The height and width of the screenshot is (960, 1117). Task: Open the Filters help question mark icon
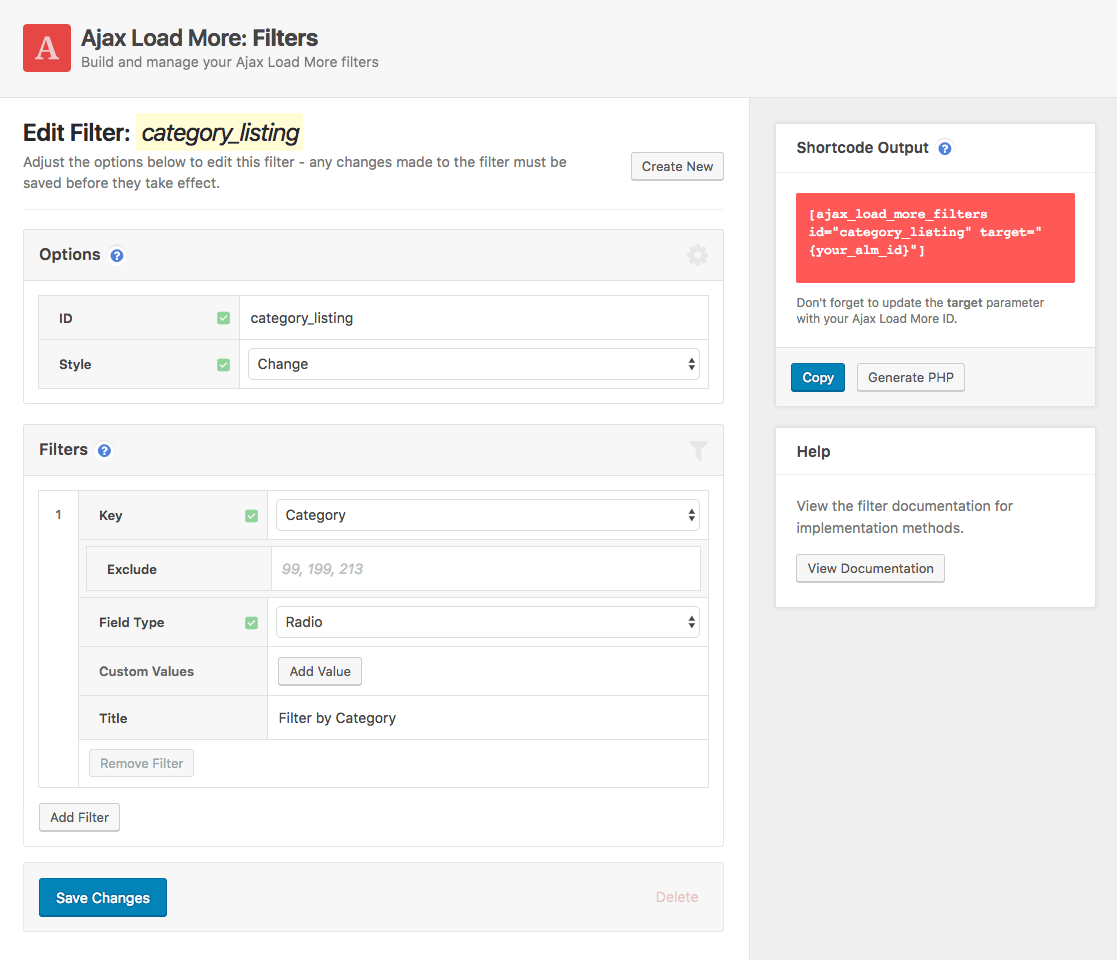coord(104,450)
